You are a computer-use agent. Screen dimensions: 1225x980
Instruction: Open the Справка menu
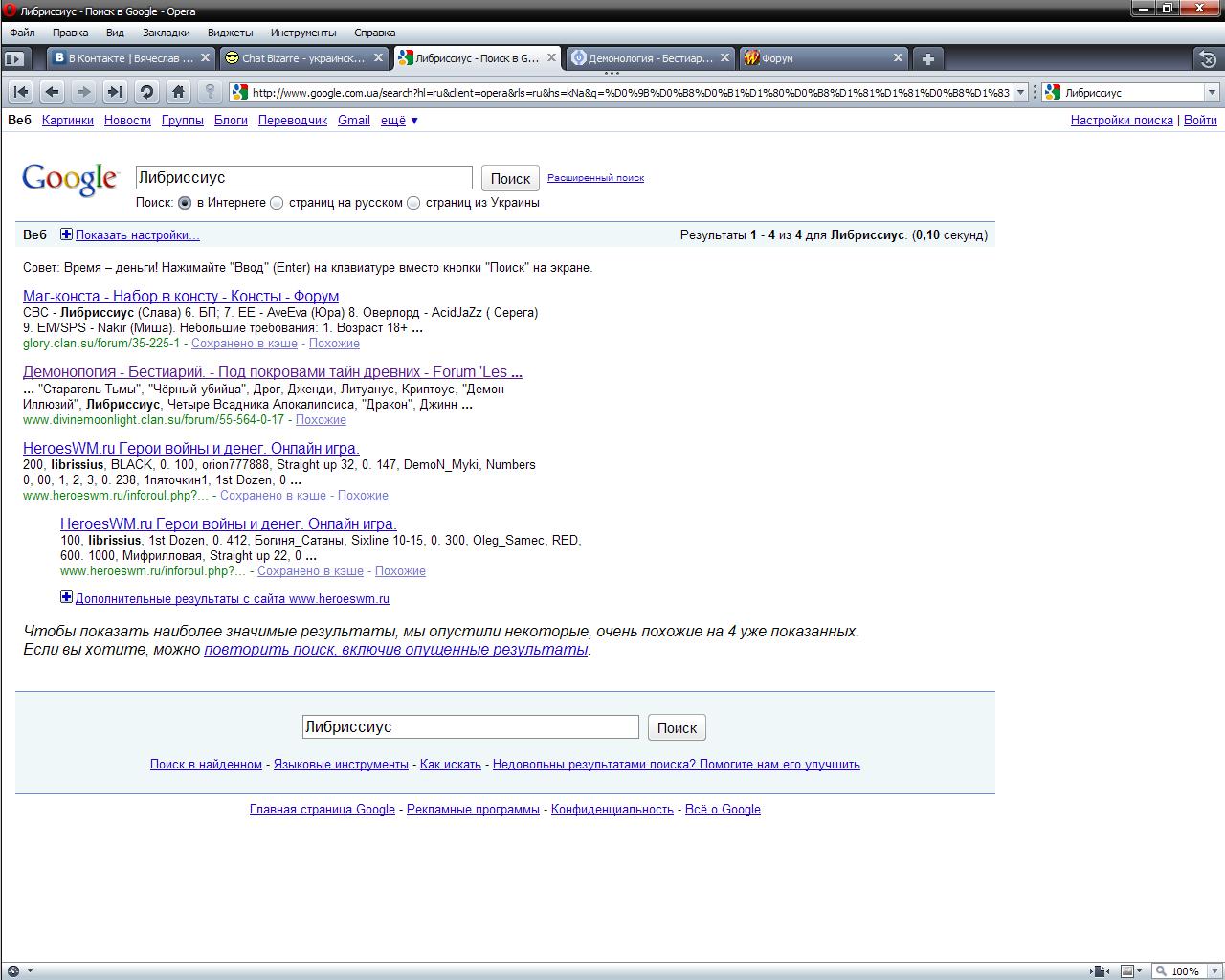click(x=374, y=33)
